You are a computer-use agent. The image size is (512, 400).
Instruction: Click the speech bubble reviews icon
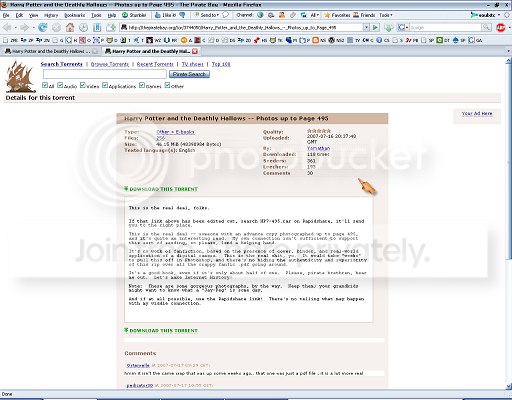pyautogui.click(x=226, y=15)
